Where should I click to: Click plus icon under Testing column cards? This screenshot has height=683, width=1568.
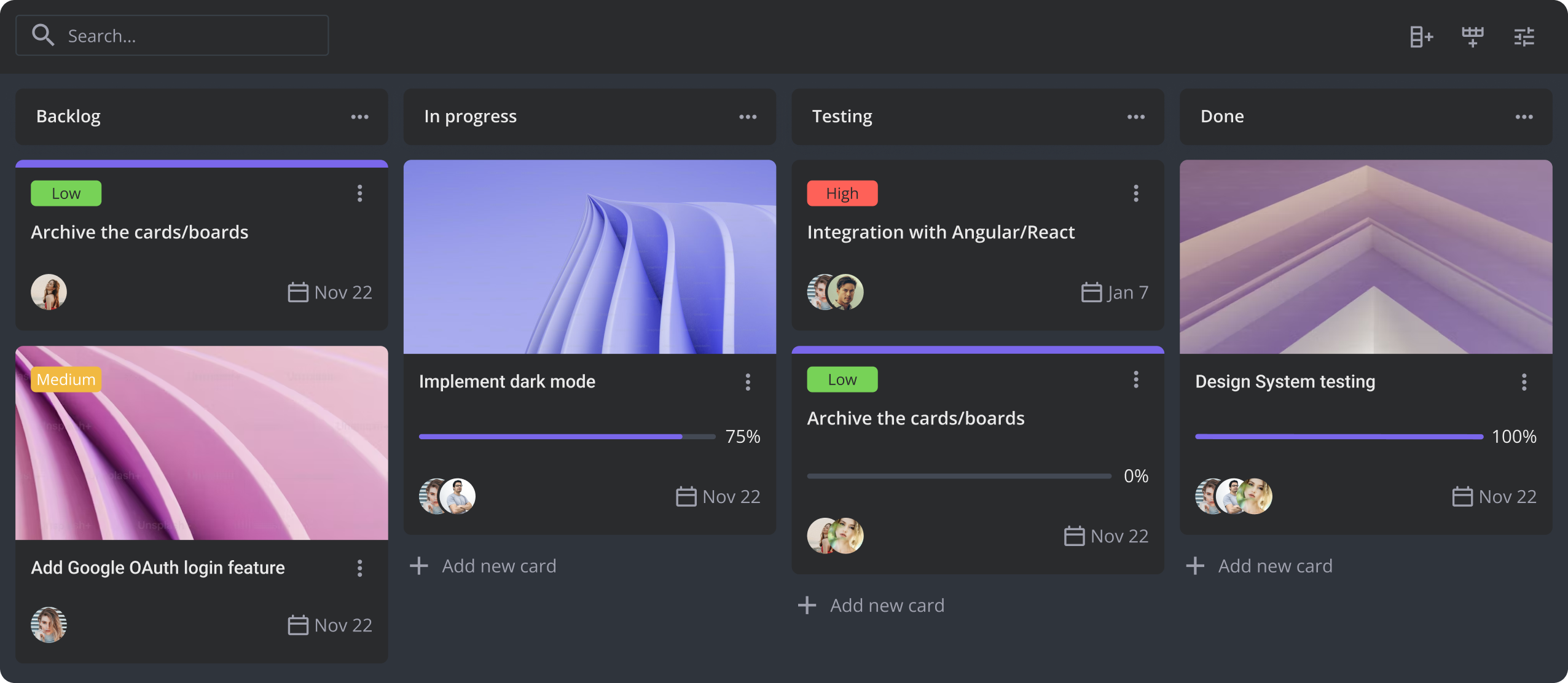807,605
